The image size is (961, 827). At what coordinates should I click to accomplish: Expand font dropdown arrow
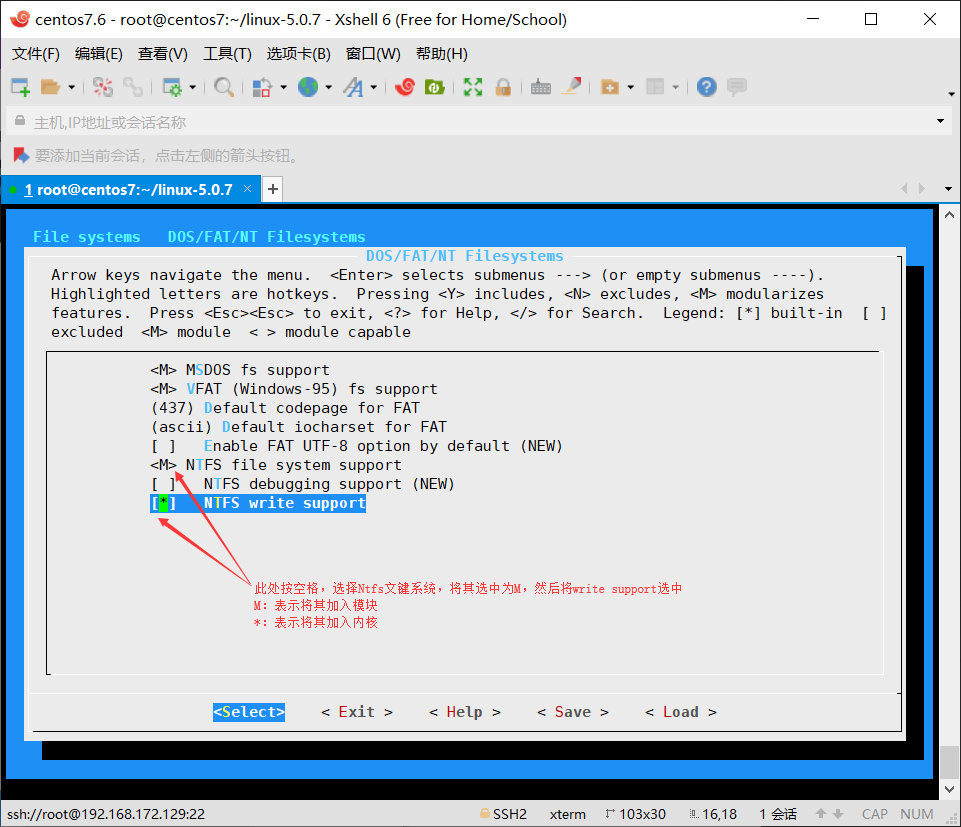tap(373, 87)
